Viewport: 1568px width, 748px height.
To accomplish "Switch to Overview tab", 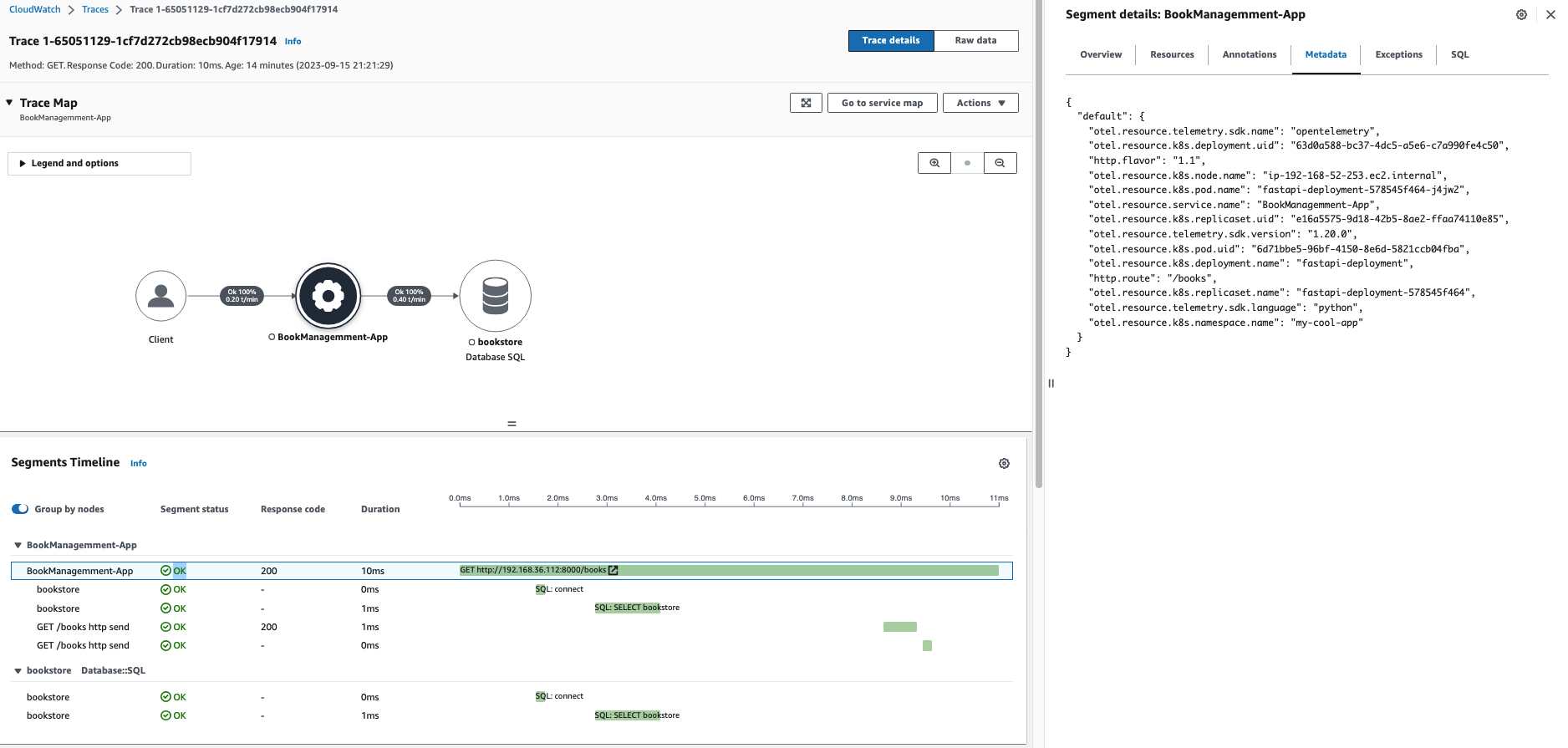I will point(1101,54).
